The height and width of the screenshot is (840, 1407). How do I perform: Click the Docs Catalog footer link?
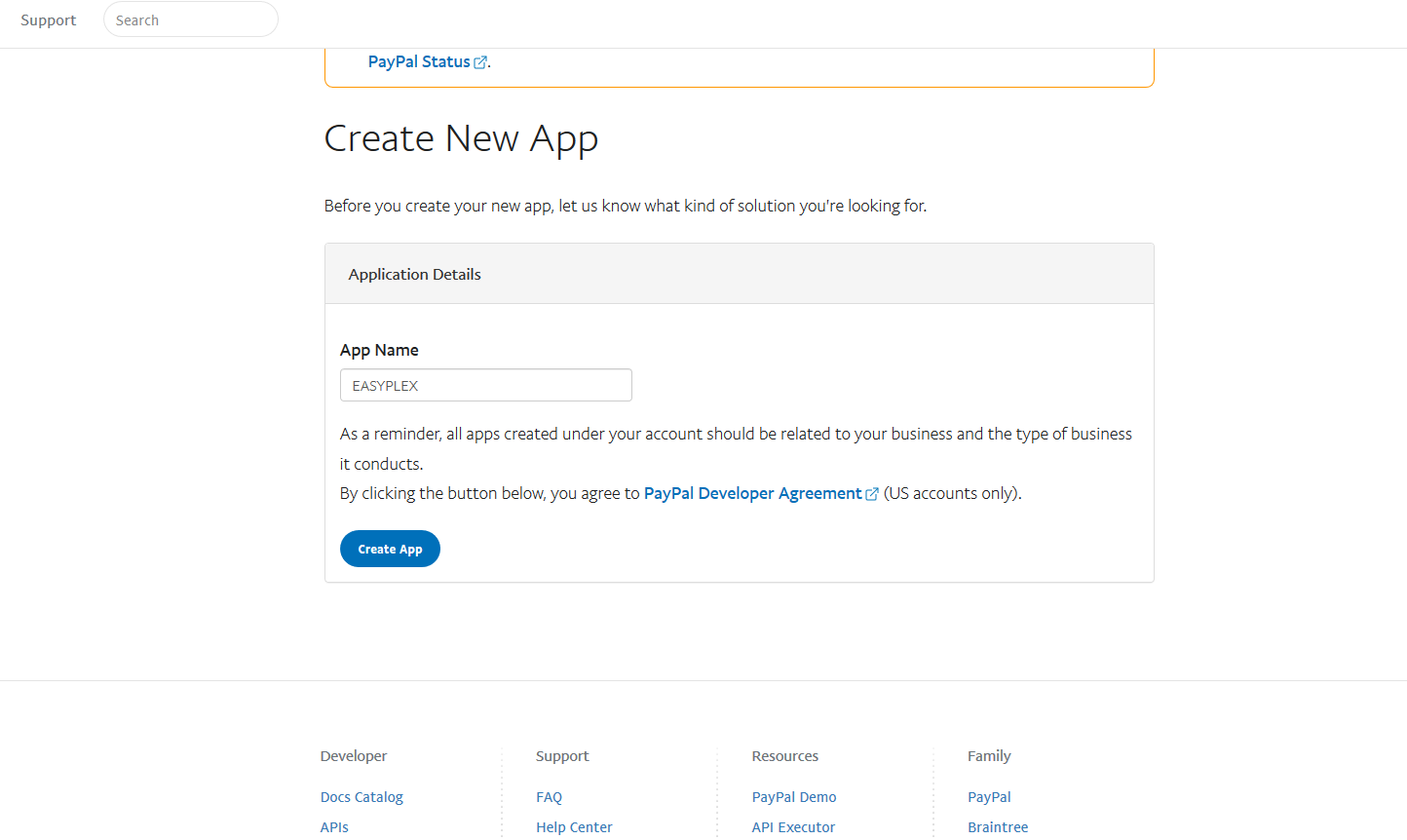point(361,796)
